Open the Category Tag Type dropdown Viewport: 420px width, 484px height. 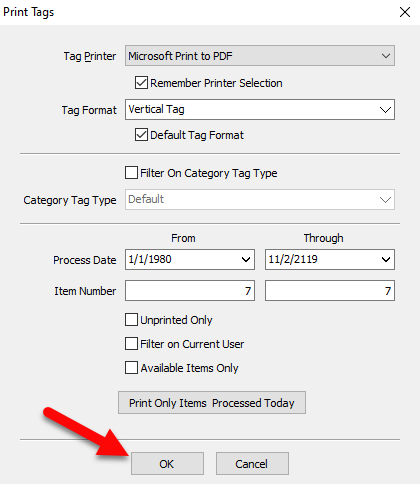[x=260, y=199]
